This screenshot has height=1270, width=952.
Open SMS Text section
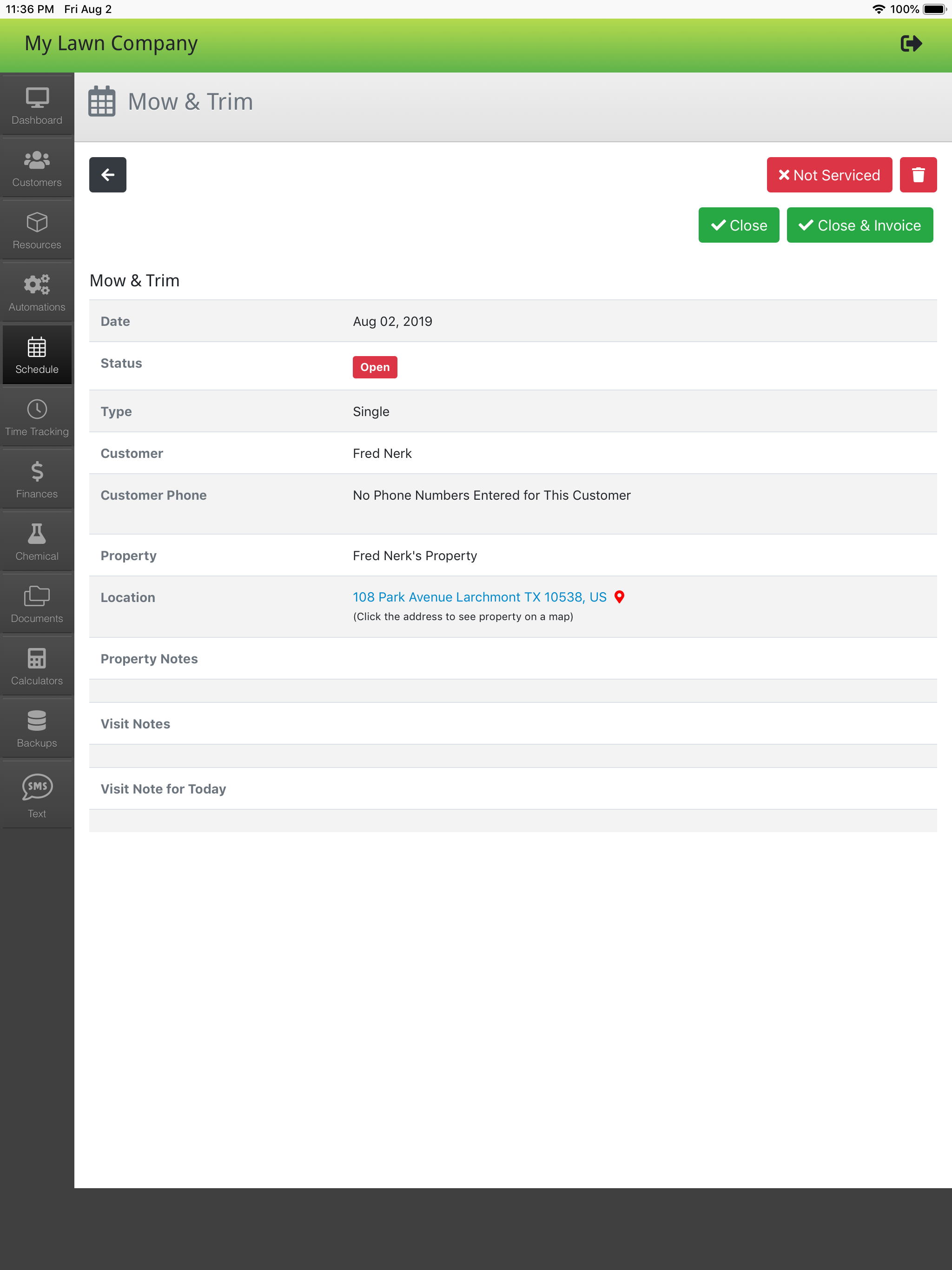click(x=37, y=795)
